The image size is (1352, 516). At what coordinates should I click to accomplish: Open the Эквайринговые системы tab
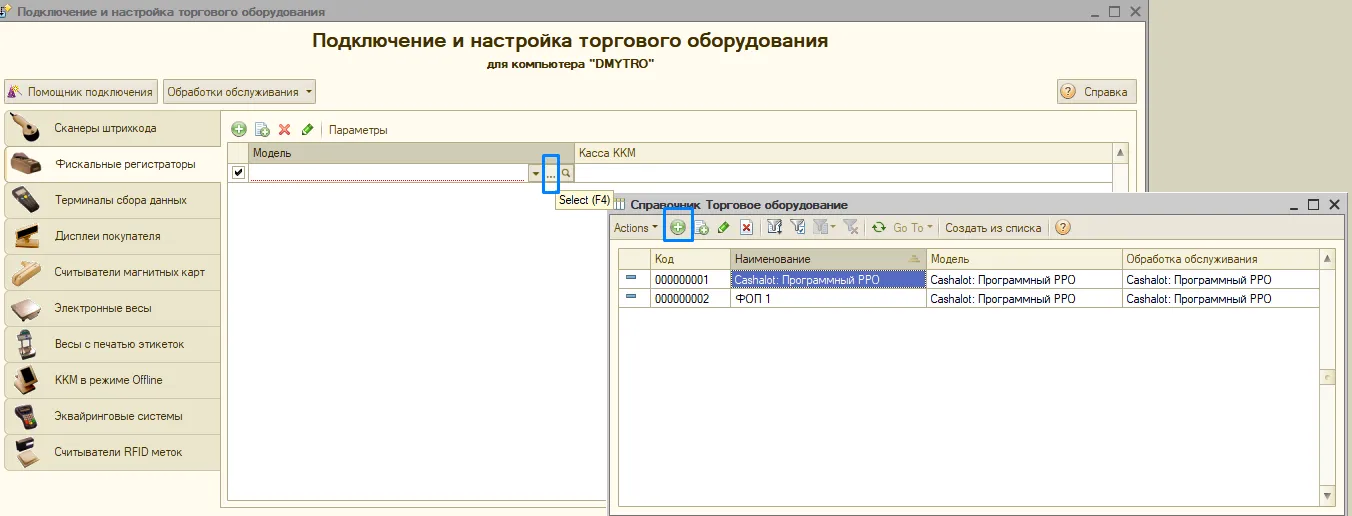pyautogui.click(x=112, y=416)
